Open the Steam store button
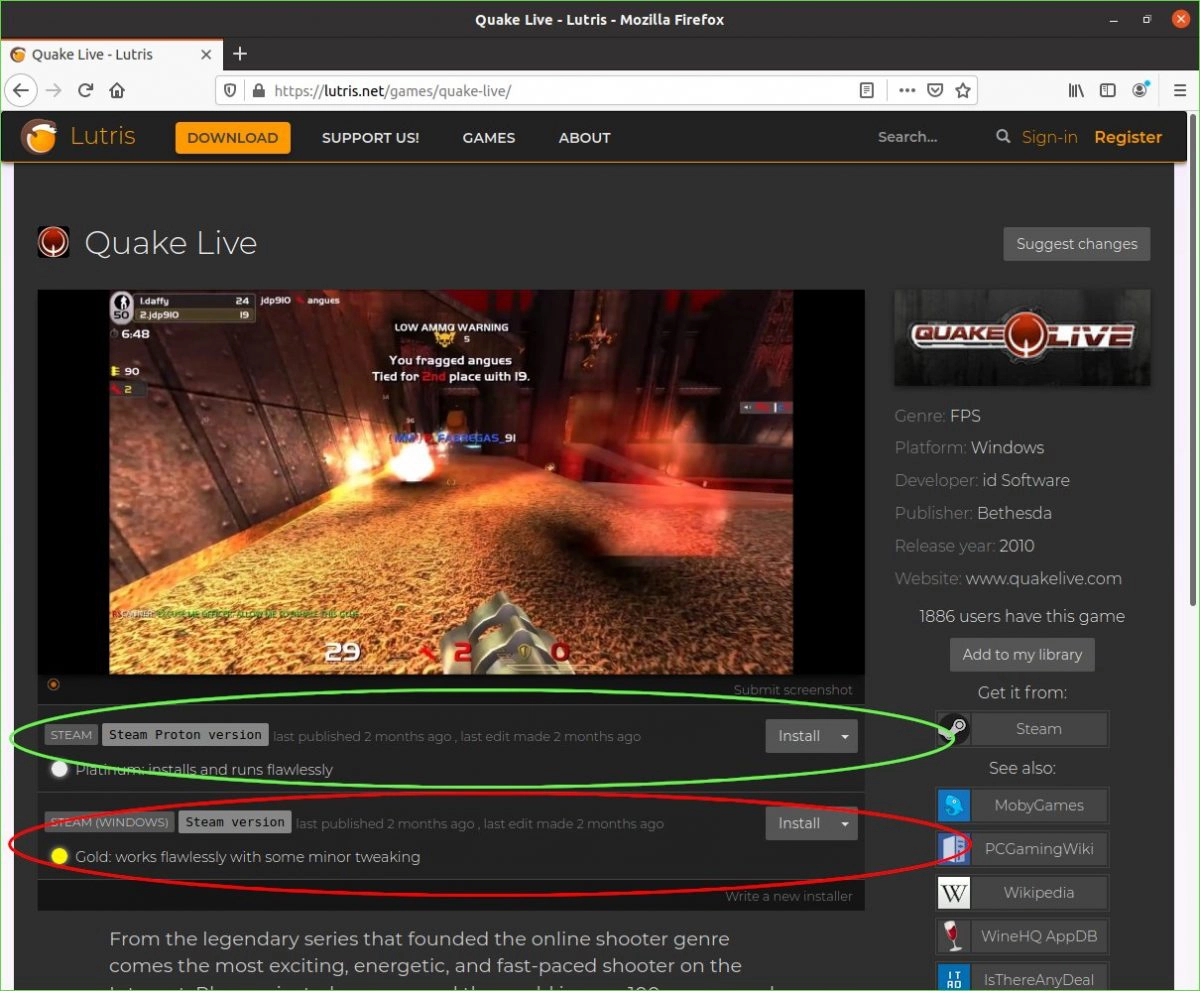 click(x=1039, y=729)
